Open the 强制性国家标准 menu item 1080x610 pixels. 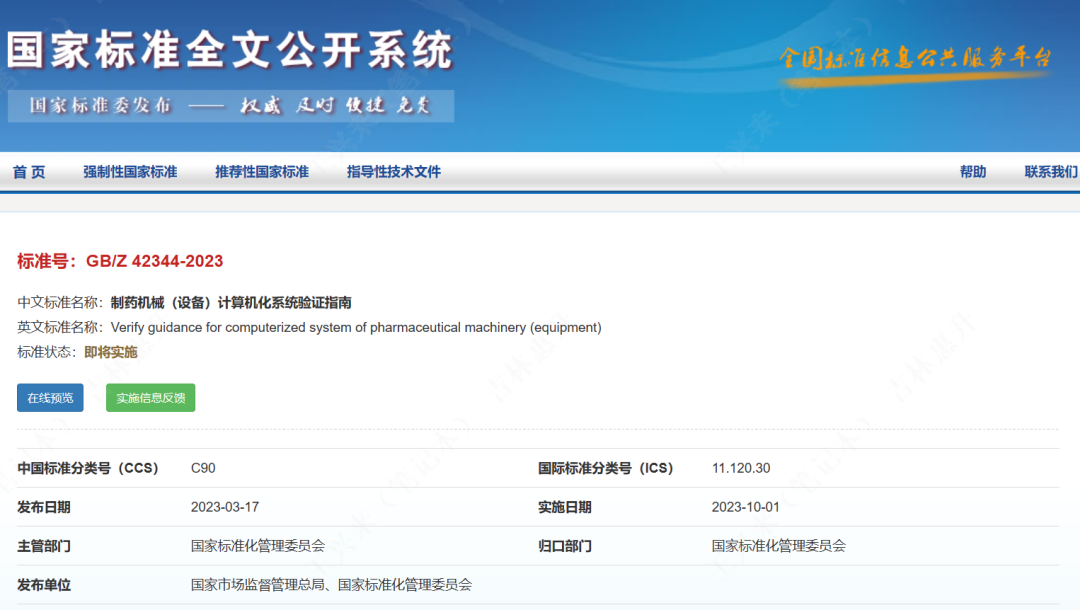130,172
